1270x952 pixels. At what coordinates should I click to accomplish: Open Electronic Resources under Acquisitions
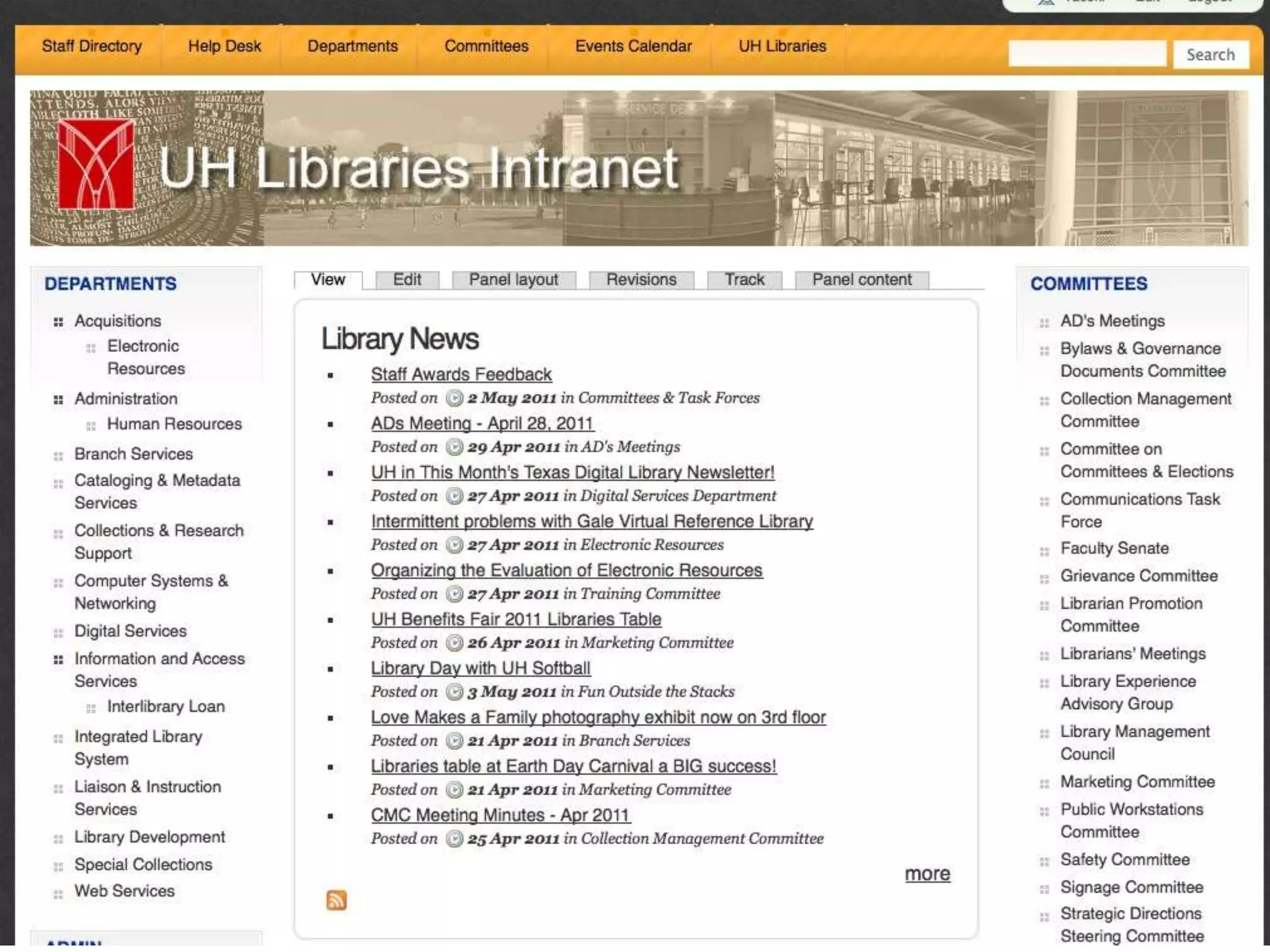pyautogui.click(x=145, y=357)
